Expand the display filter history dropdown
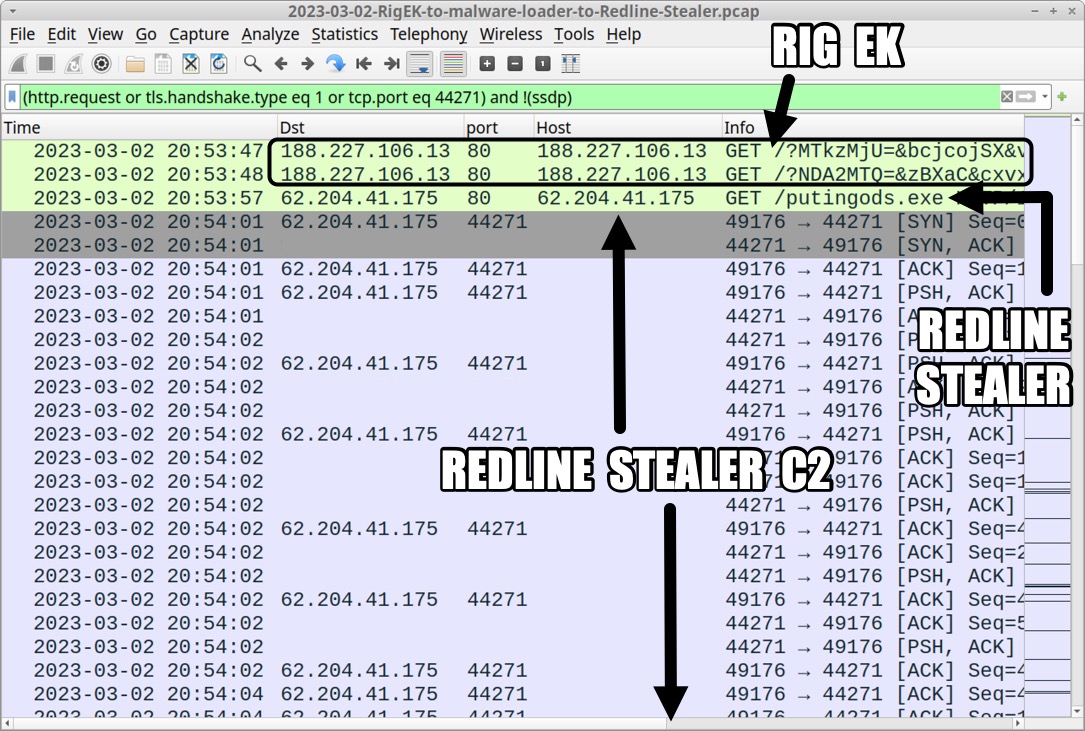The width and height of the screenshot is (1085, 731). point(1045,97)
